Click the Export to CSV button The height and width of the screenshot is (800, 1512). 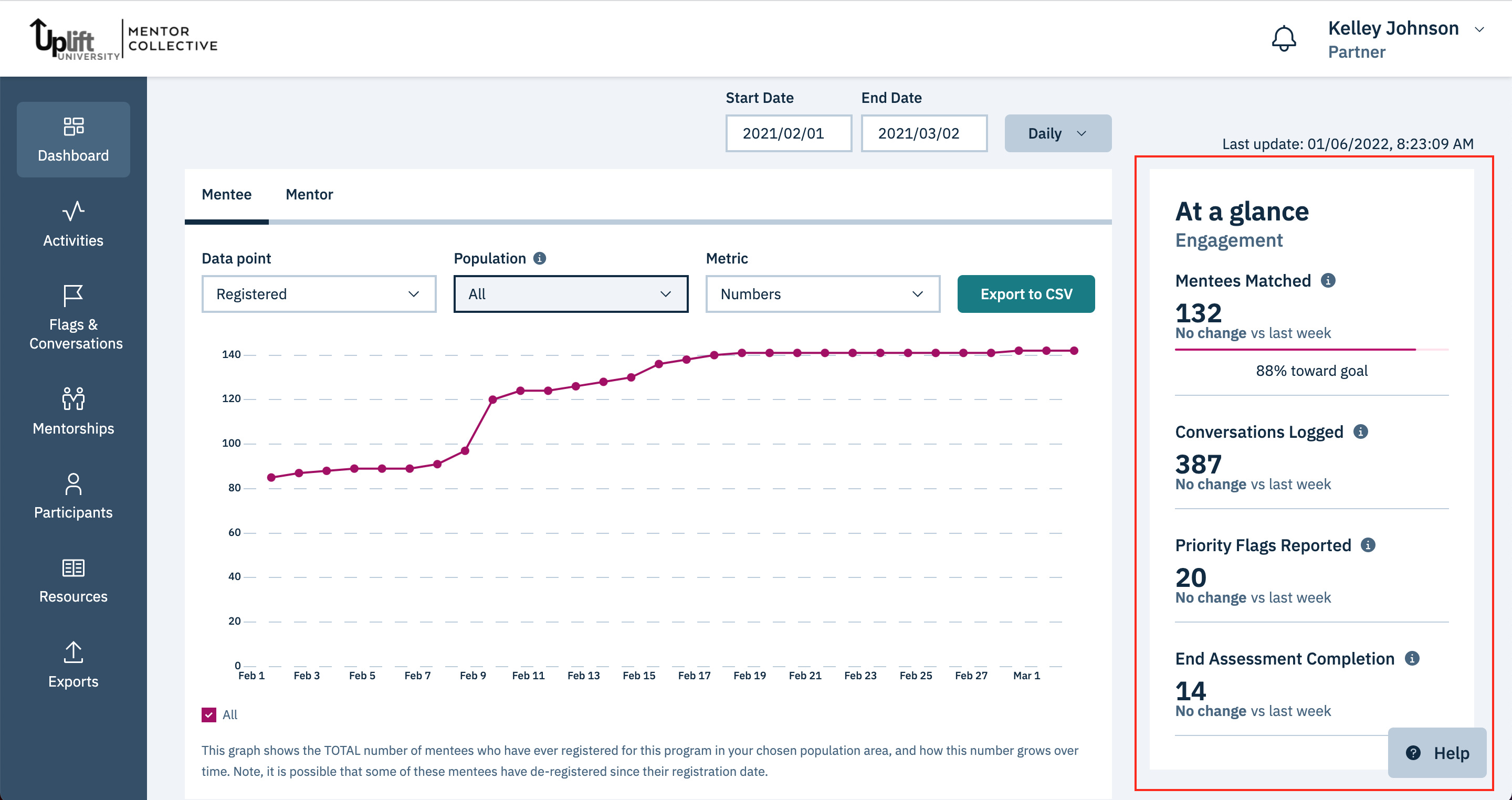tap(1025, 293)
